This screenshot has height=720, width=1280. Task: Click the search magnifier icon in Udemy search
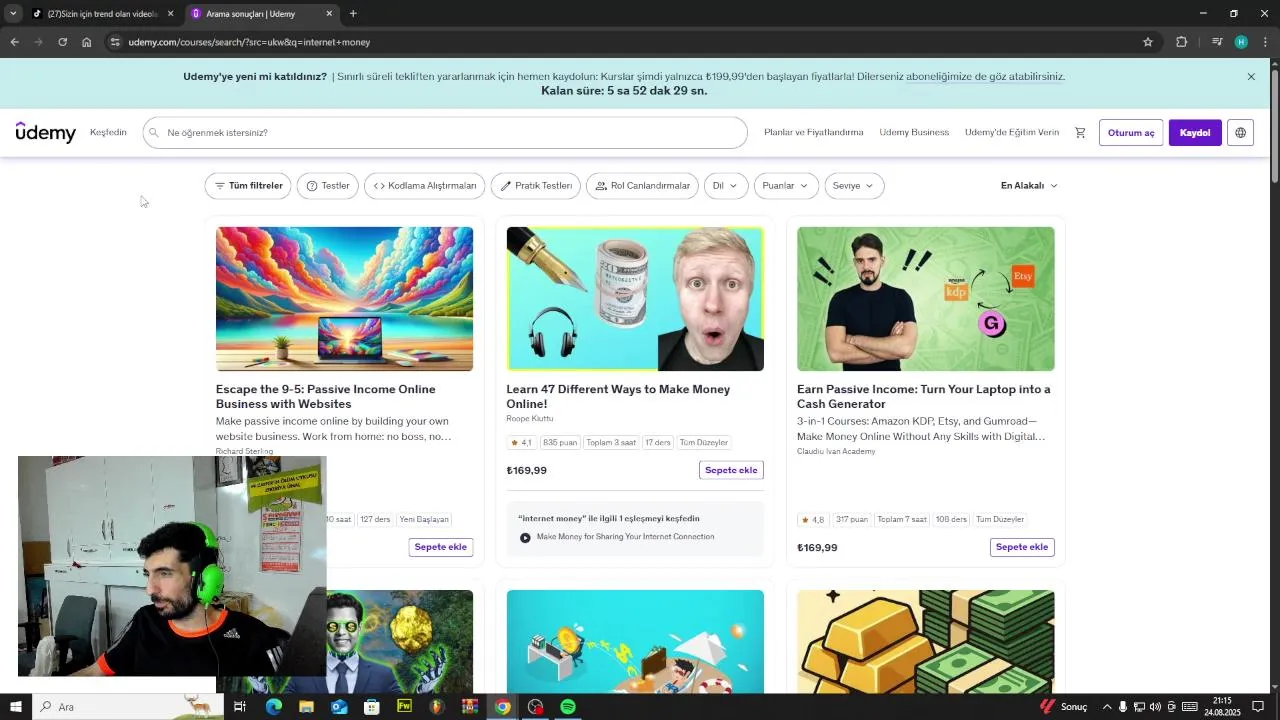coord(154,133)
